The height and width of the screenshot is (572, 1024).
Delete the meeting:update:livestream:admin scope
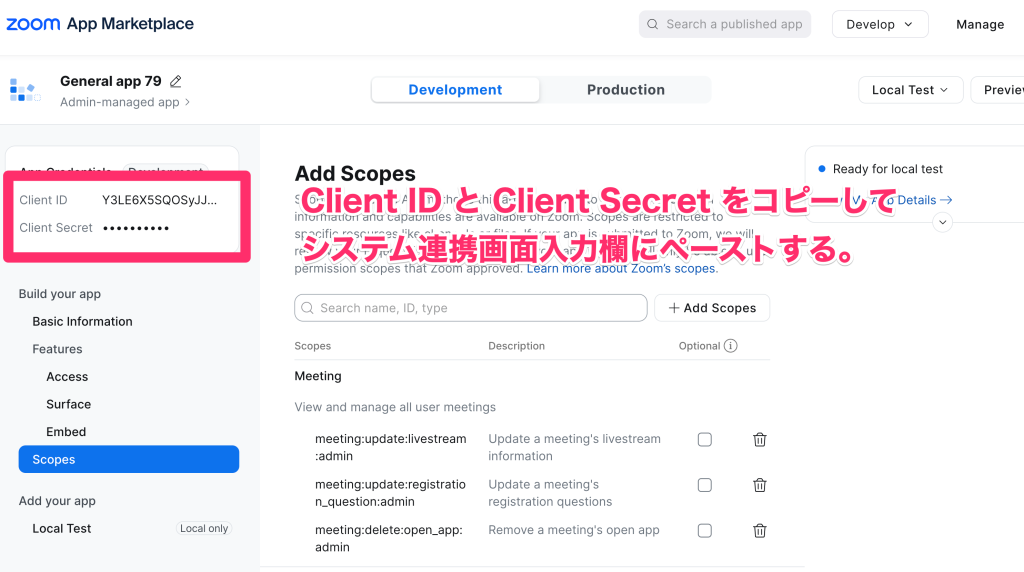click(x=759, y=440)
